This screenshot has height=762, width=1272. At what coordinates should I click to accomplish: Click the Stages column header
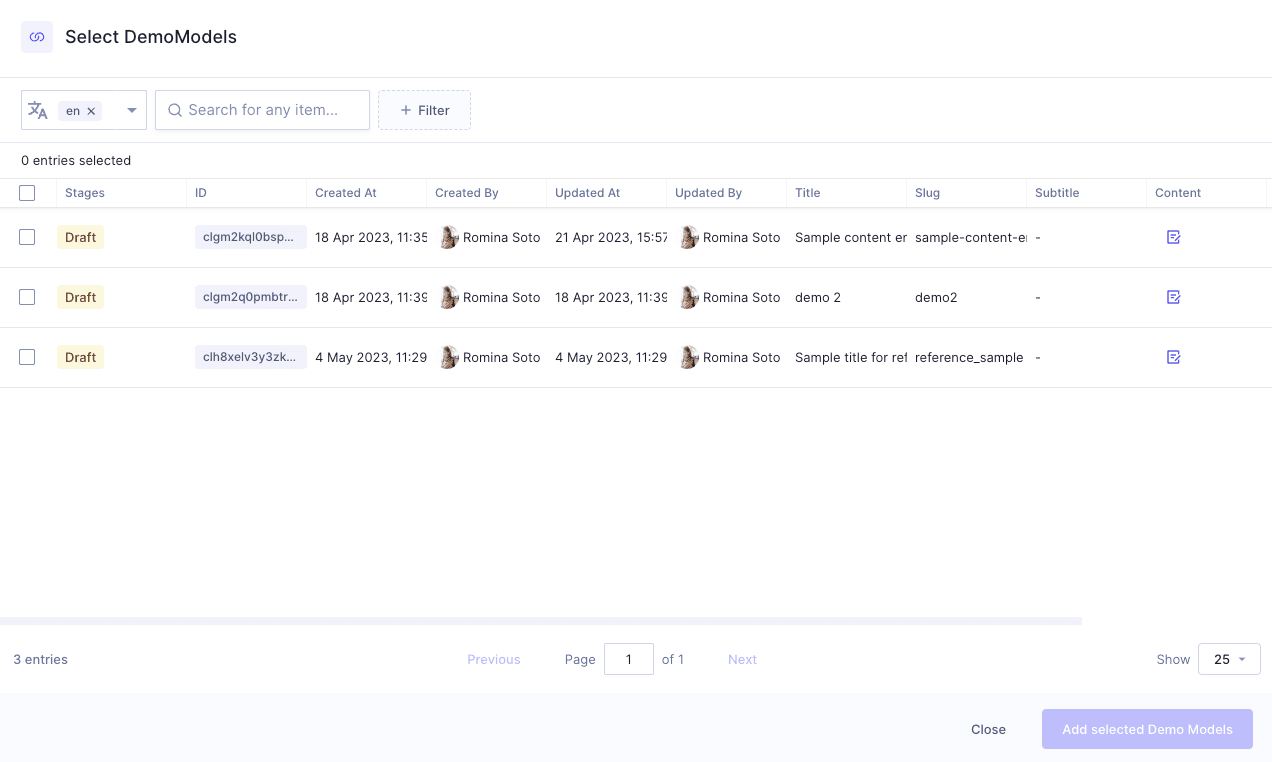[x=85, y=192]
